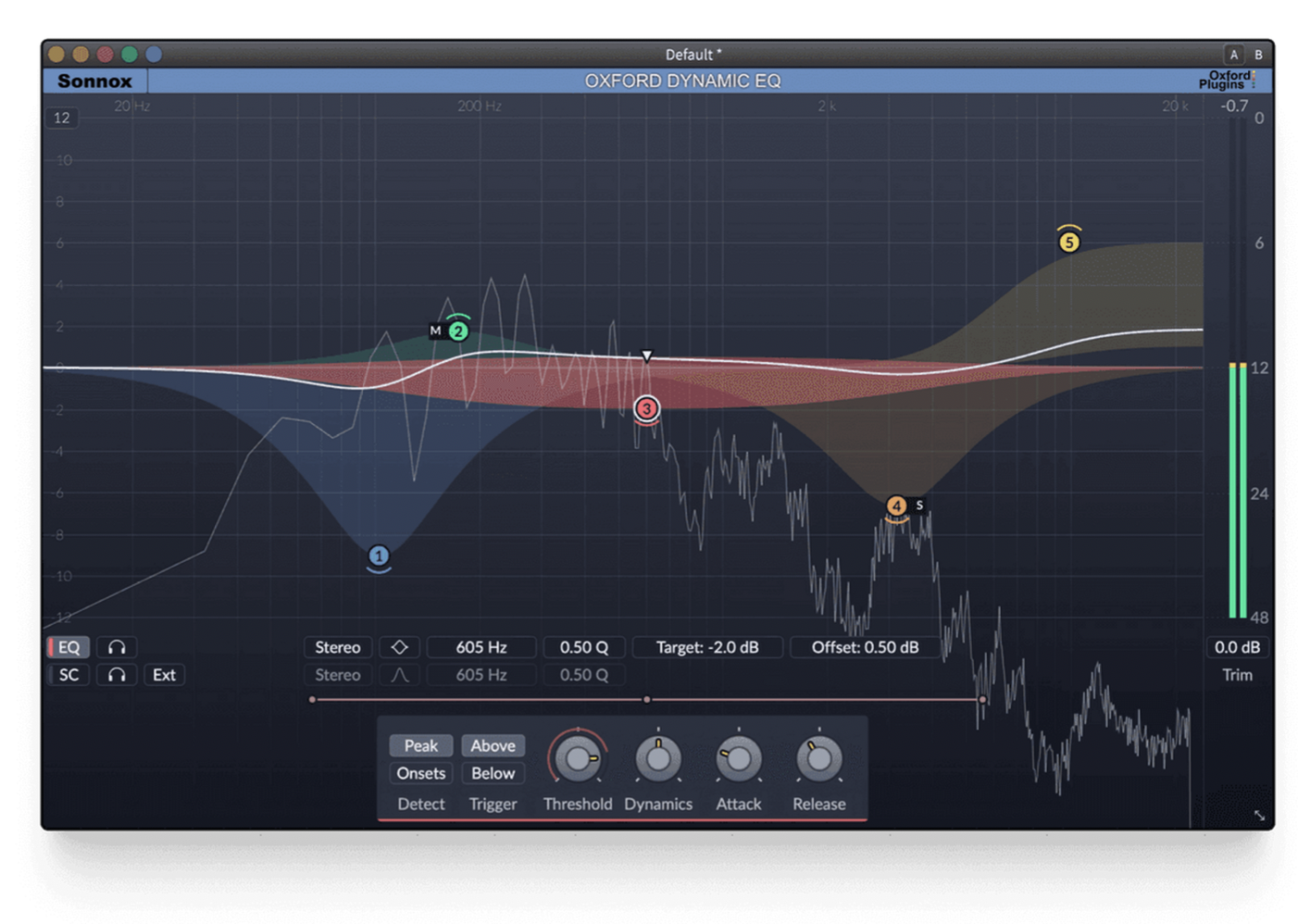The height and width of the screenshot is (924, 1298).
Task: Click the orange band 4 node
Action: [x=895, y=506]
